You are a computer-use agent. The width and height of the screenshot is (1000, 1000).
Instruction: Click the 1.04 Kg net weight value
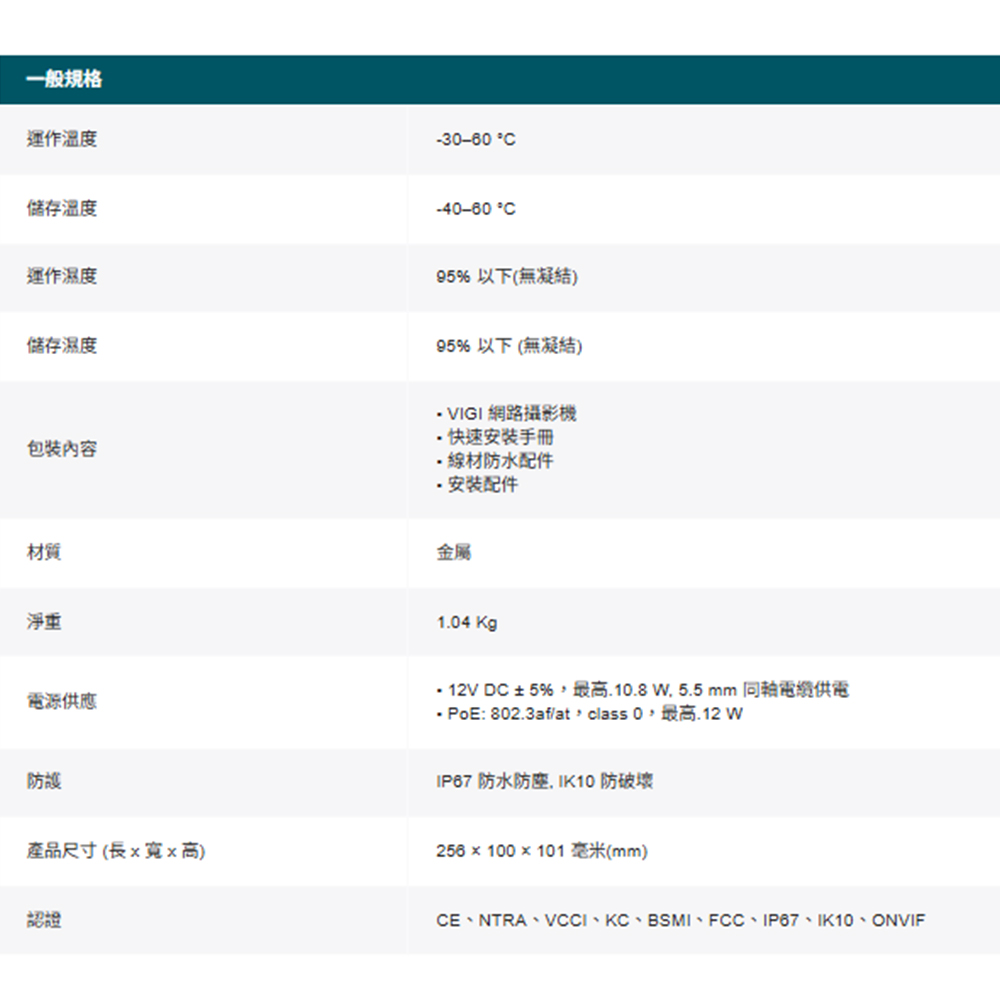click(467, 623)
